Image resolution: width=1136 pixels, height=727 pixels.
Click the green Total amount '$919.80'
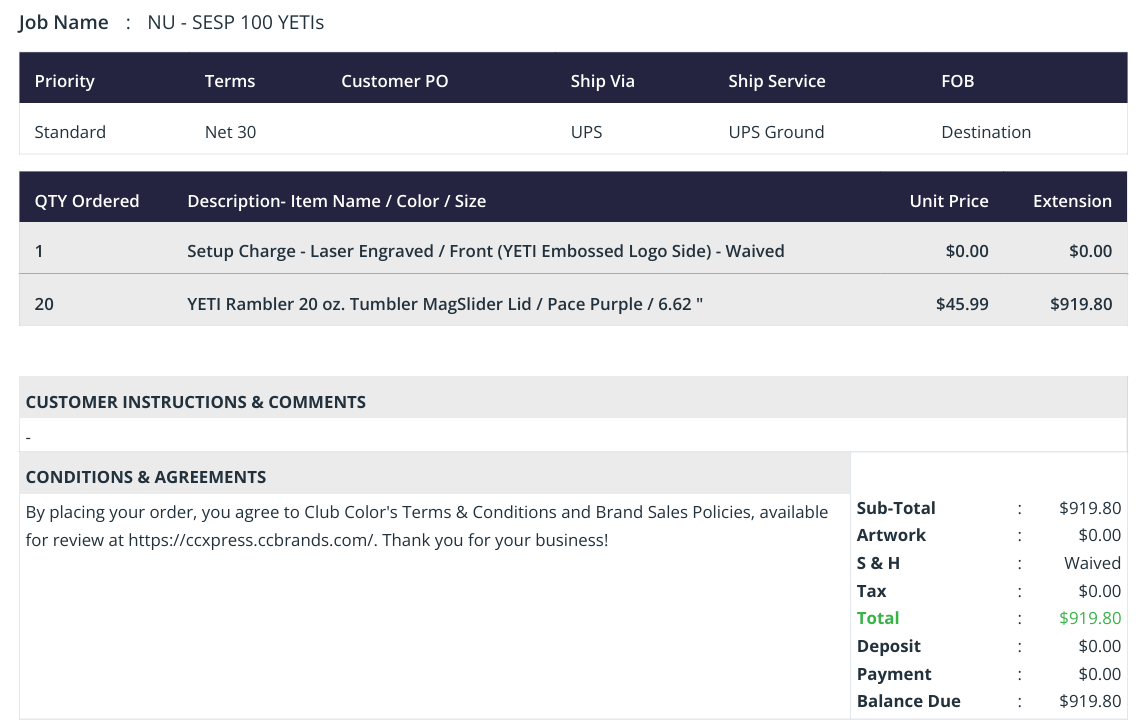1090,618
